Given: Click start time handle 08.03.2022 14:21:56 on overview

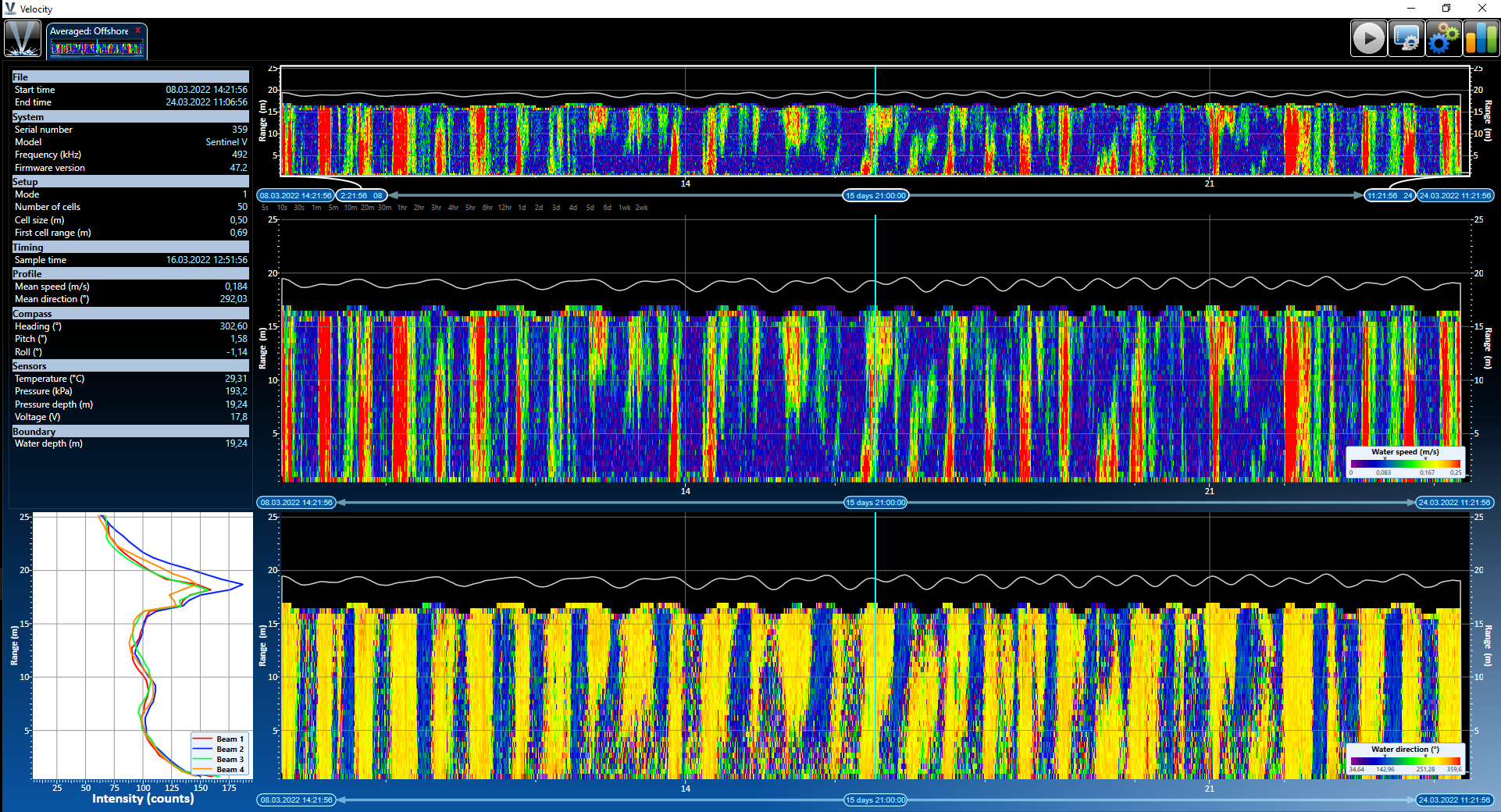Looking at the screenshot, I should point(296,195).
